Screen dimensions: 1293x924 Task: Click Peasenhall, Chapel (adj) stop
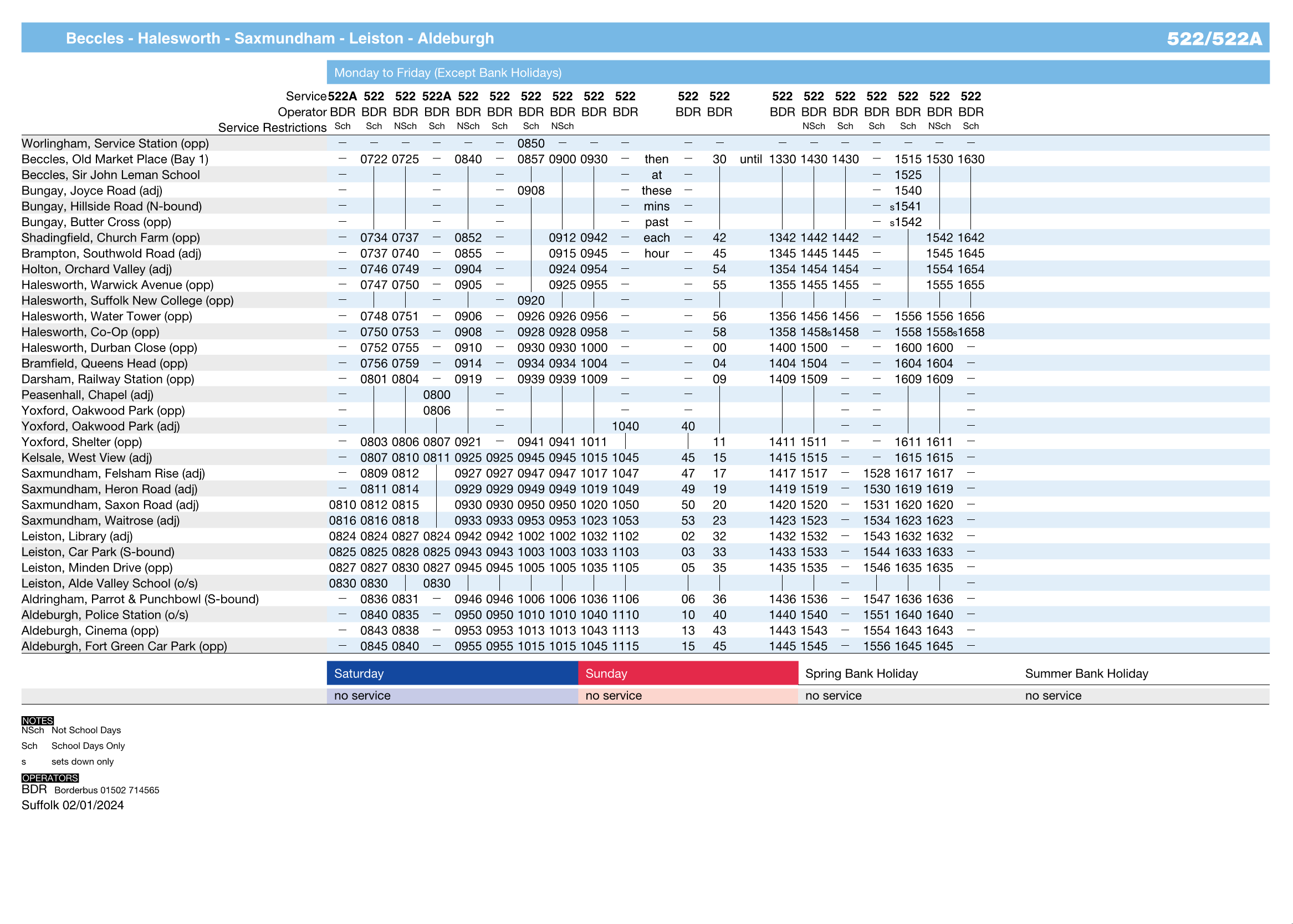pos(88,395)
